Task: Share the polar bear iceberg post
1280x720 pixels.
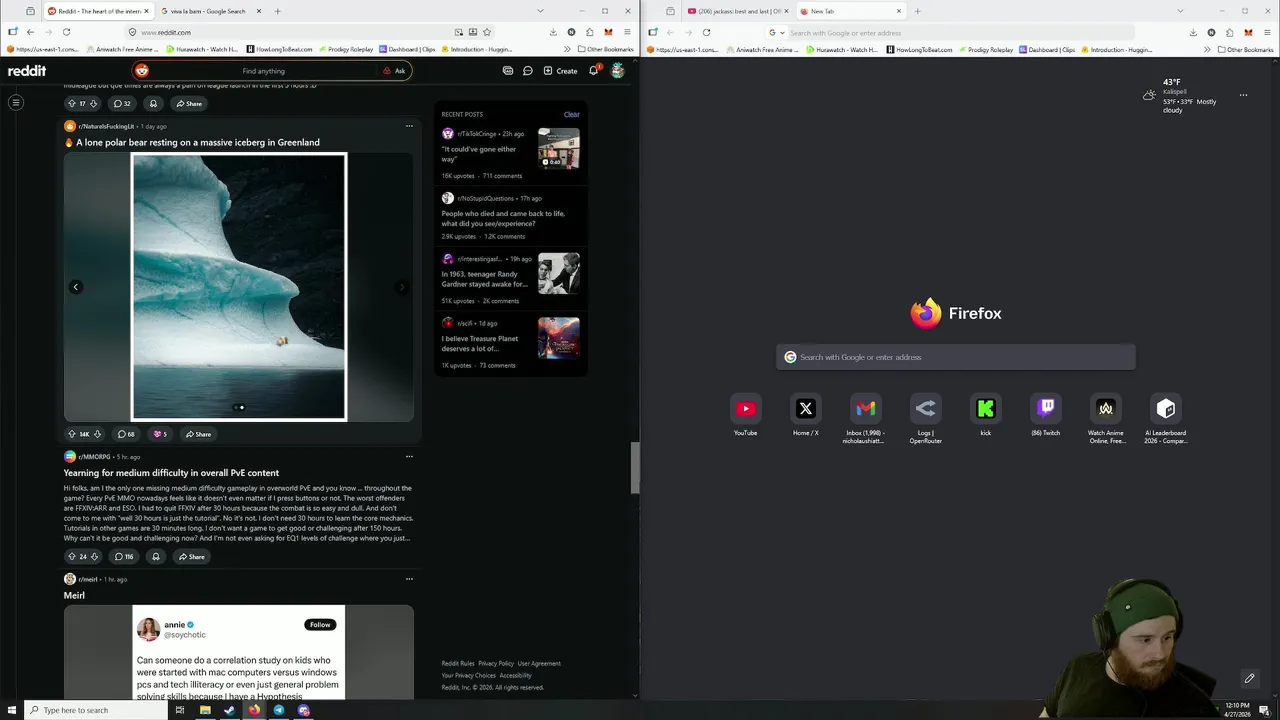Action: tap(198, 434)
